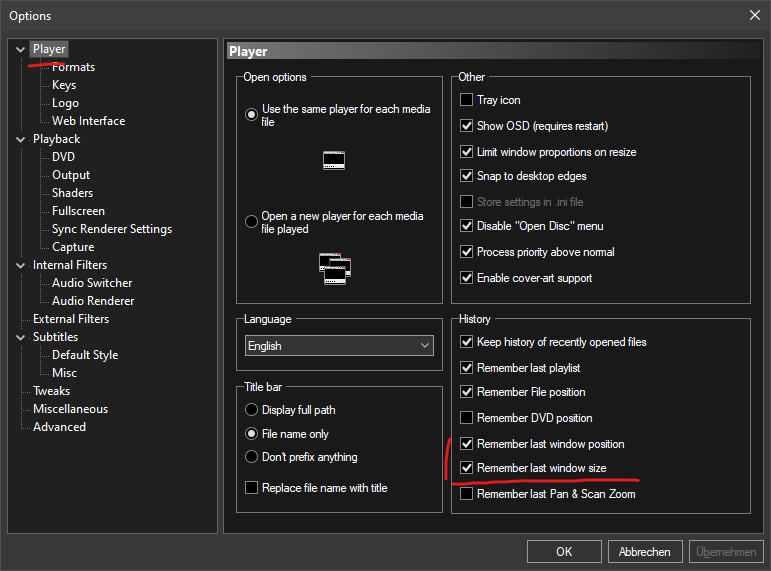This screenshot has height=571, width=771.
Task: Open the Default Style subtitles page
Action: [85, 355]
